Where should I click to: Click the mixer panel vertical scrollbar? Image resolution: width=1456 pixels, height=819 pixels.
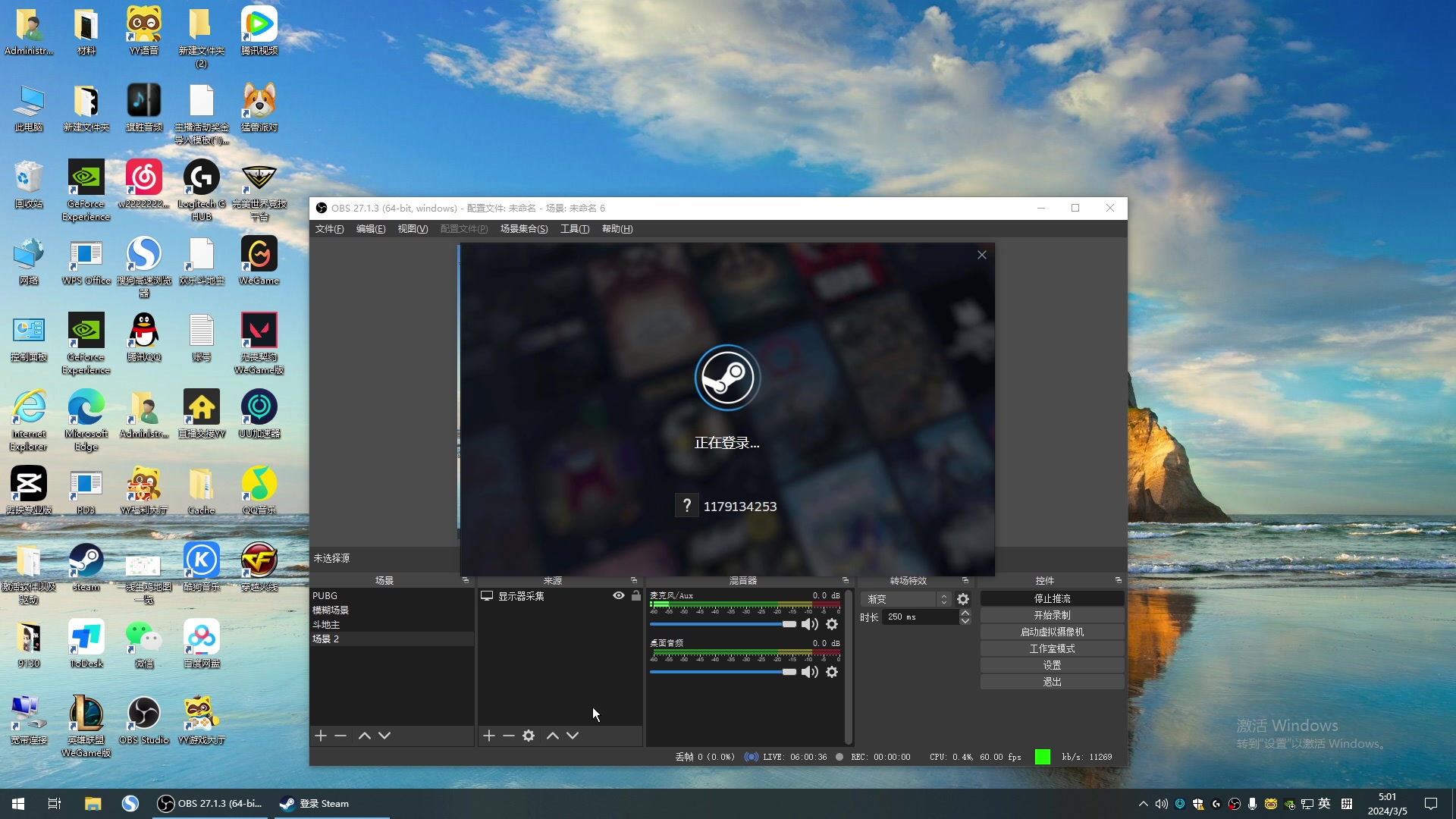tap(849, 667)
